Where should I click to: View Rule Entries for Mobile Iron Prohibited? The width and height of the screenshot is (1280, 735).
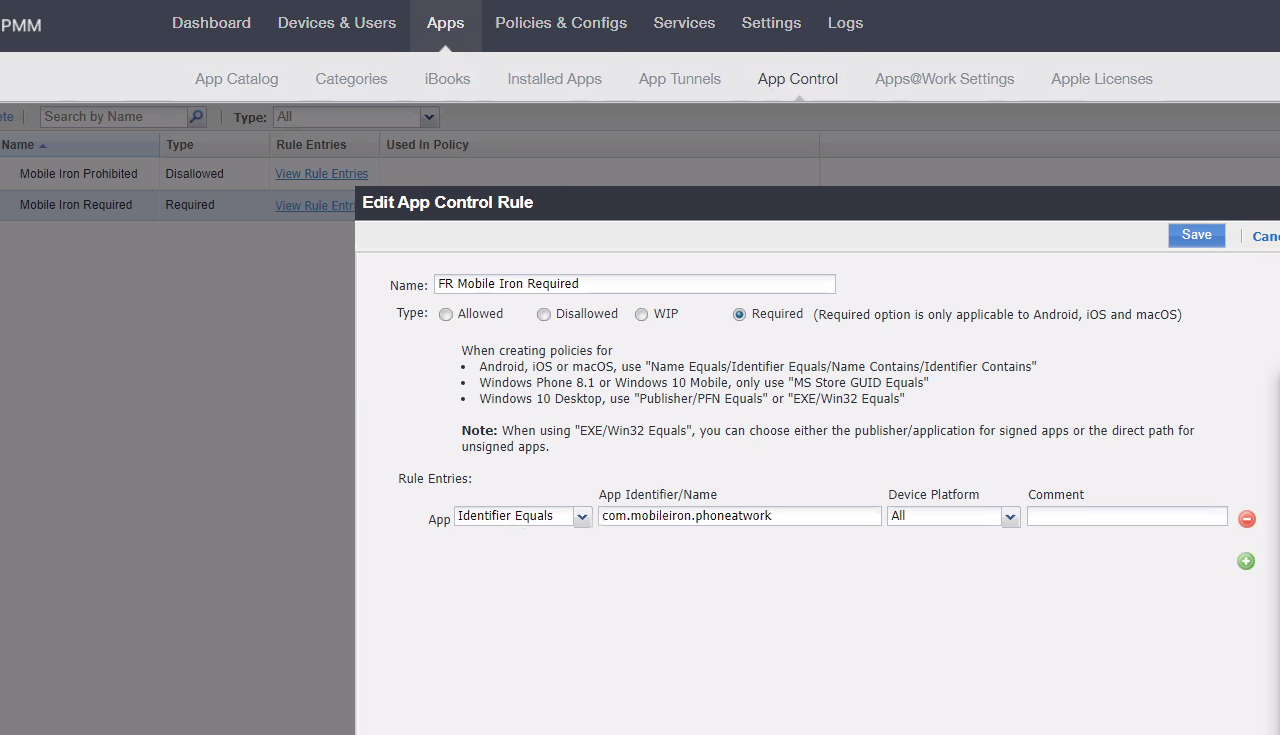321,173
